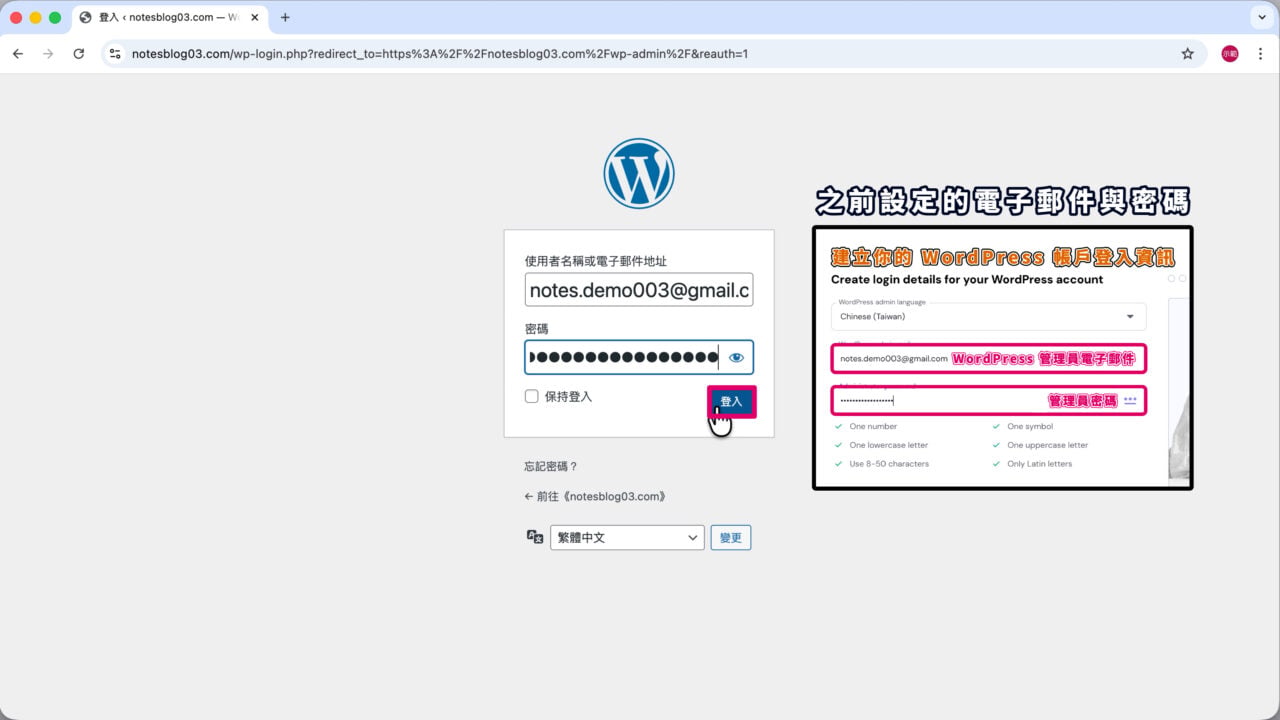Click the notes.demo003@gmail.com field in overlay image
The height and width of the screenshot is (720, 1280).
pyautogui.click(x=988, y=359)
